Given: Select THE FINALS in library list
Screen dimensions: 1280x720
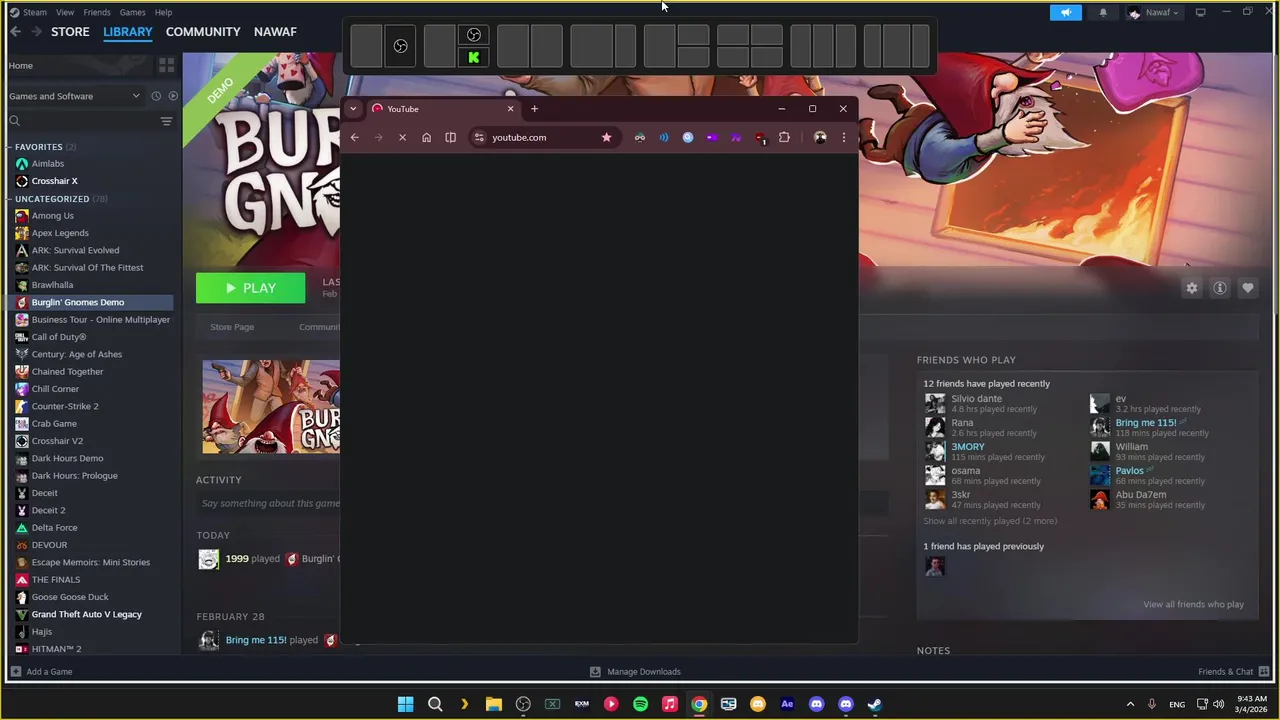Looking at the screenshot, I should (56, 580).
